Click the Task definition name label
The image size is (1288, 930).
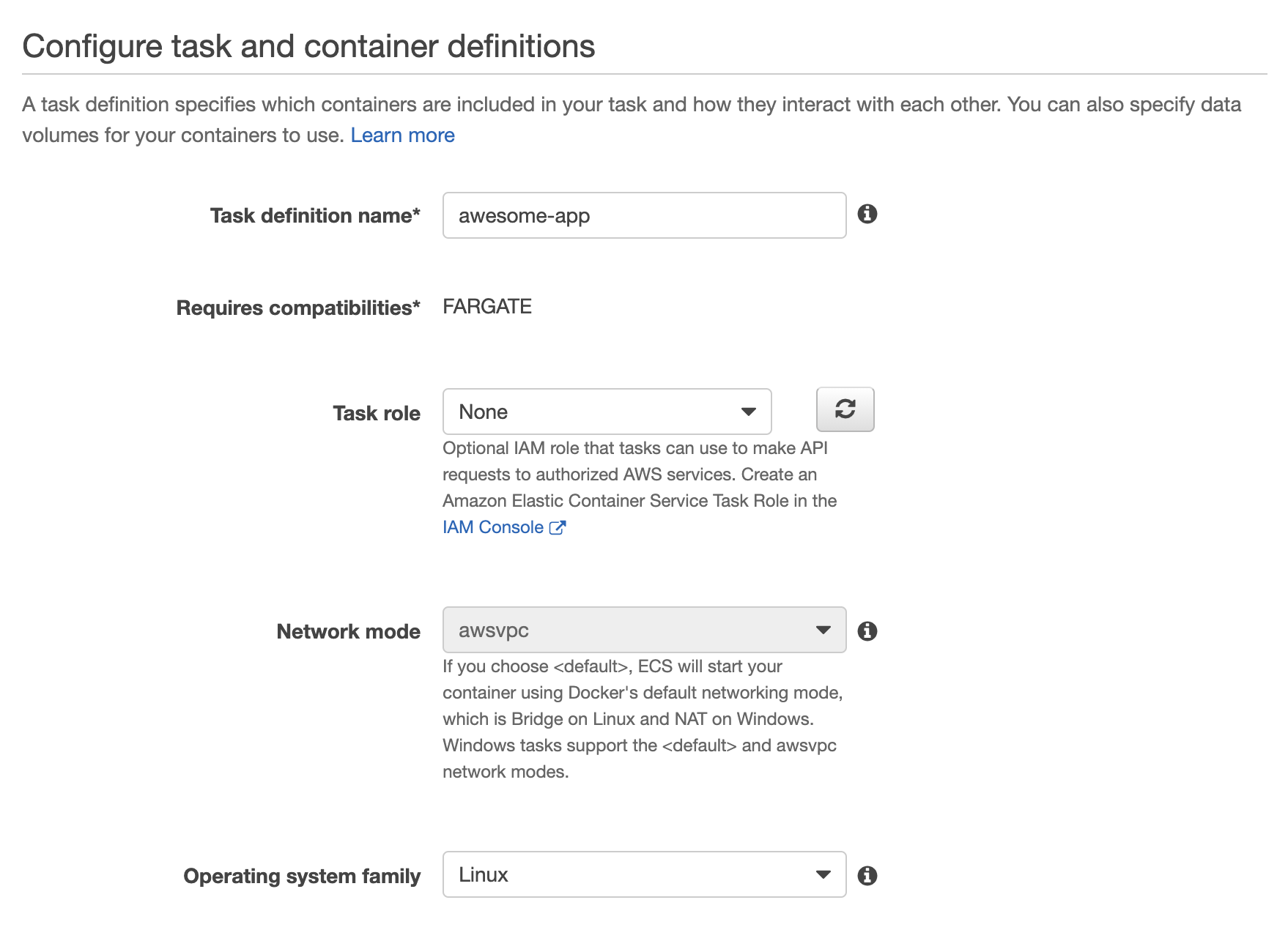315,215
